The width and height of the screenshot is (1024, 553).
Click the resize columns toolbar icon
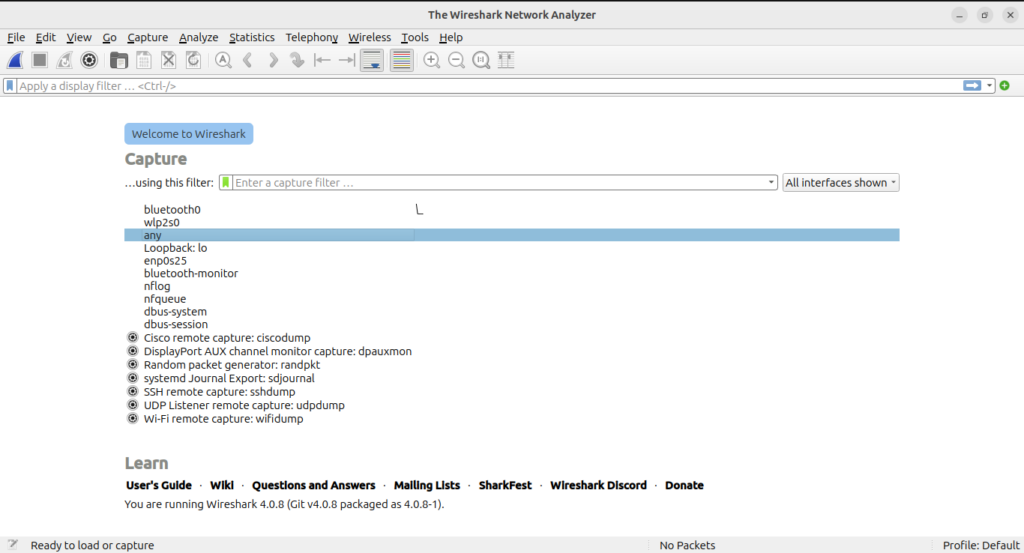click(506, 60)
